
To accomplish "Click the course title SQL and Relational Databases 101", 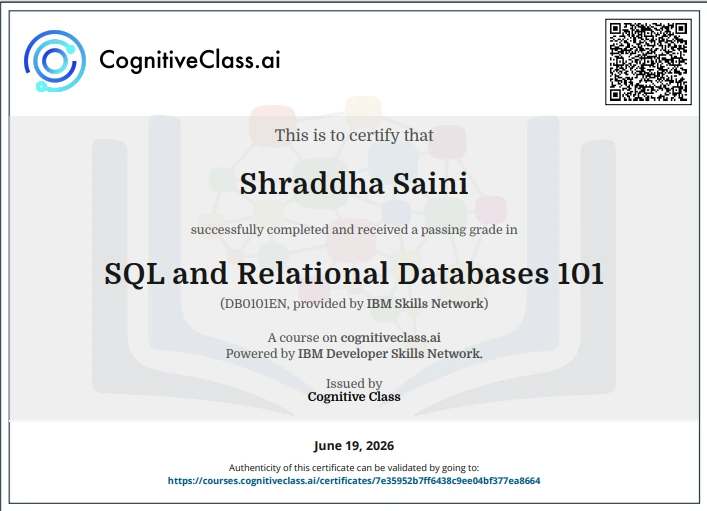I will point(354,273).
